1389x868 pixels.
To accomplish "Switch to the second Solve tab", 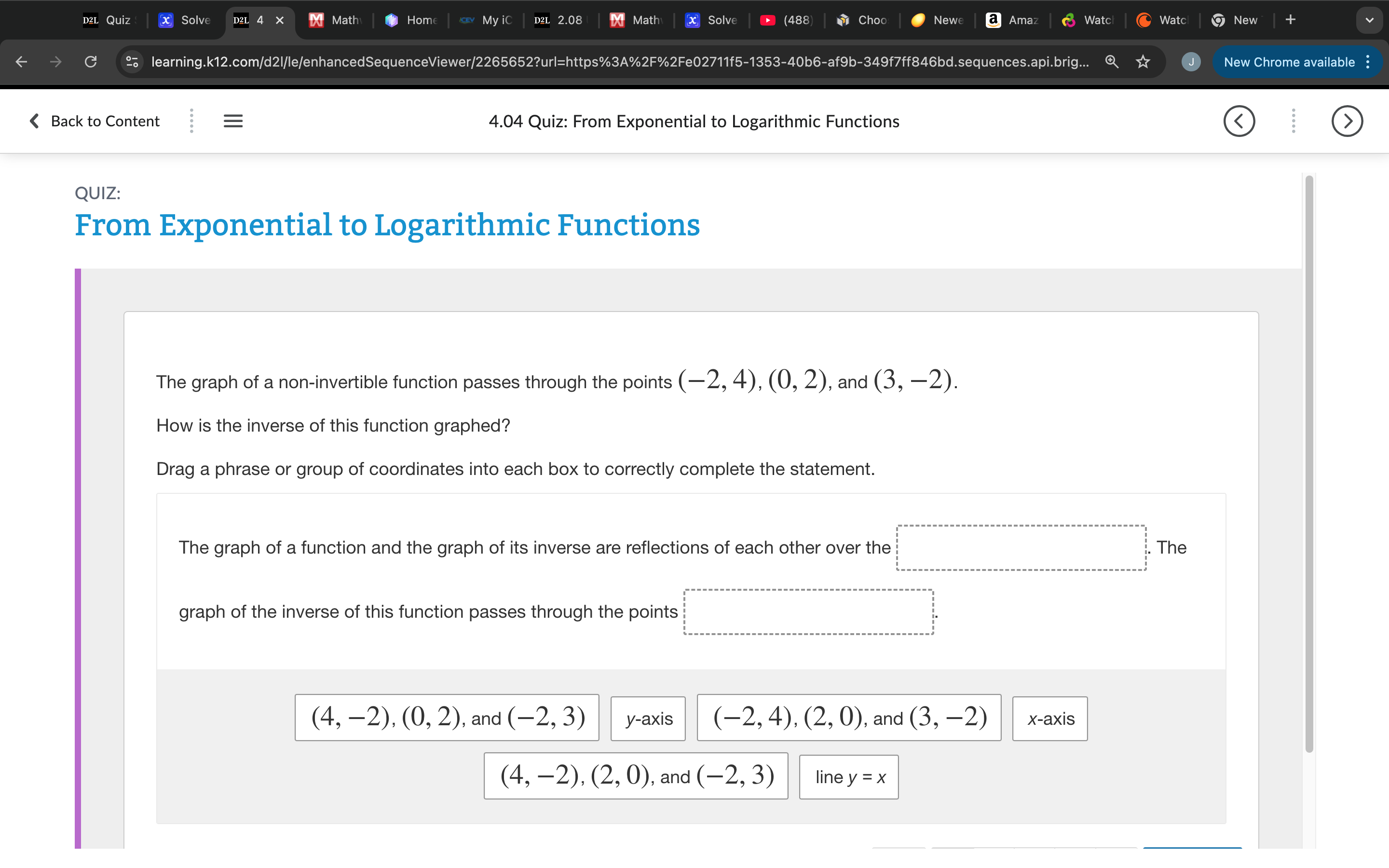I will pyautogui.click(x=712, y=20).
